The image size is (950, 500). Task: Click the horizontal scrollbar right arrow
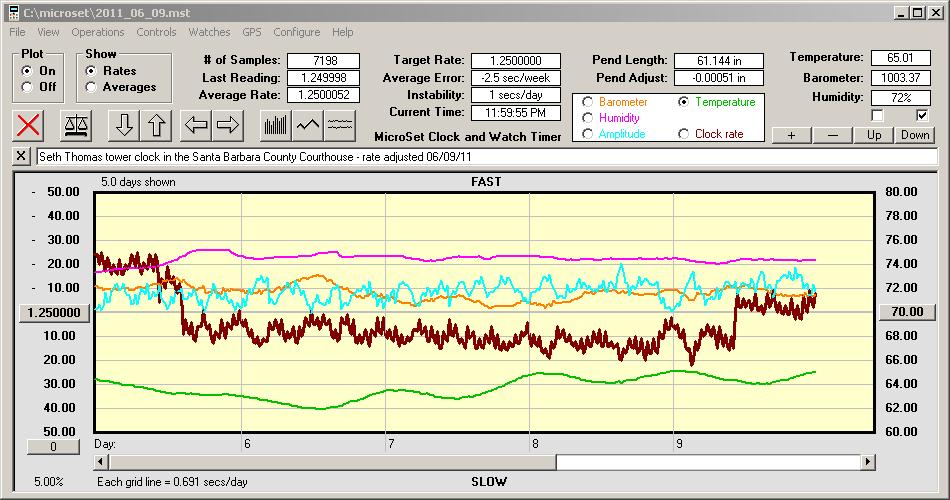868,462
